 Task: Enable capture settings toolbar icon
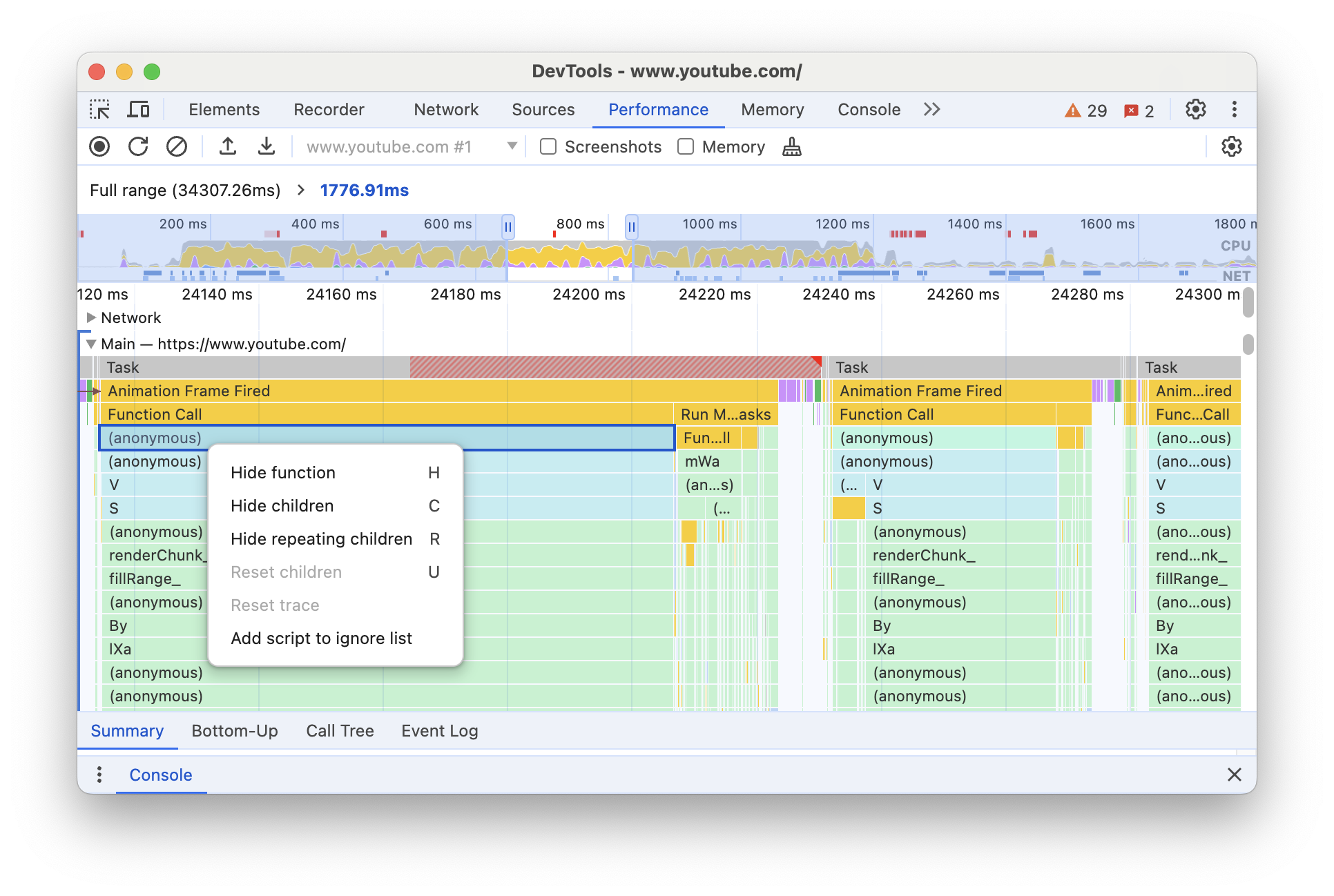tap(1231, 147)
